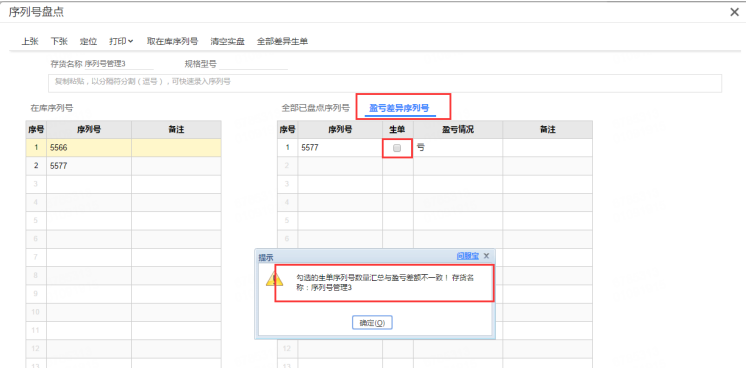Switch to the 全部已盘点序列号 tab
The height and width of the screenshot is (368, 746).
(315, 108)
